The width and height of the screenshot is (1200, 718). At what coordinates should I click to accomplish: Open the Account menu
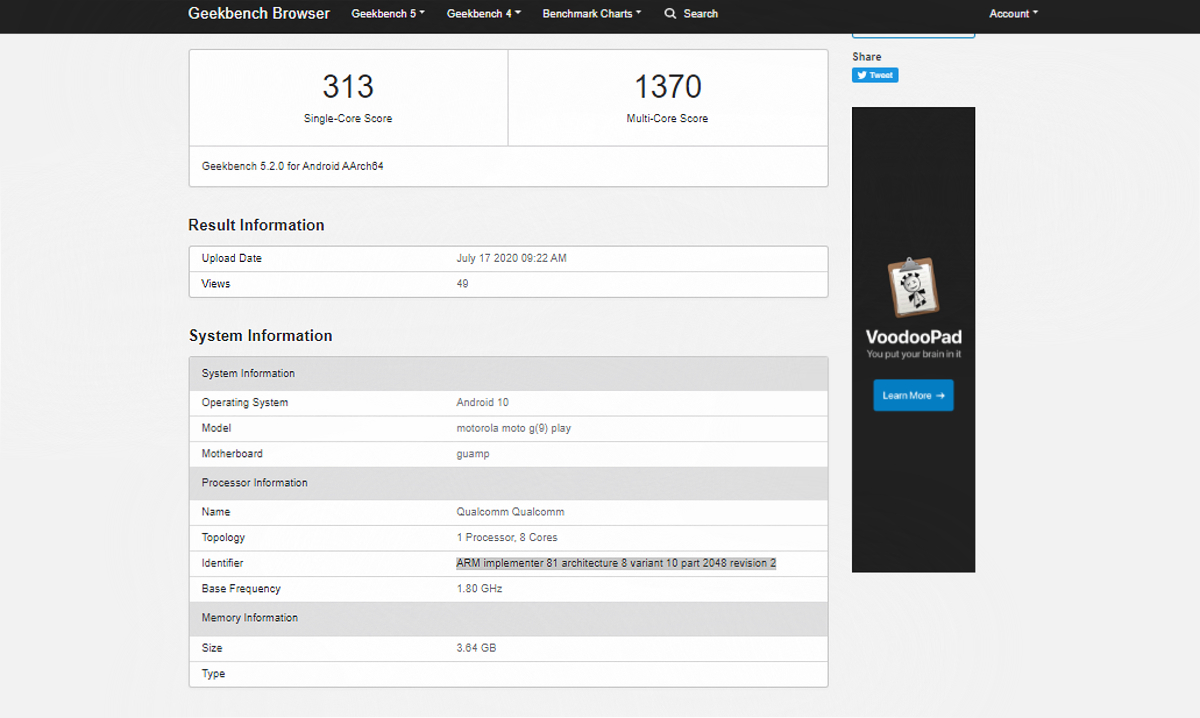point(1013,14)
